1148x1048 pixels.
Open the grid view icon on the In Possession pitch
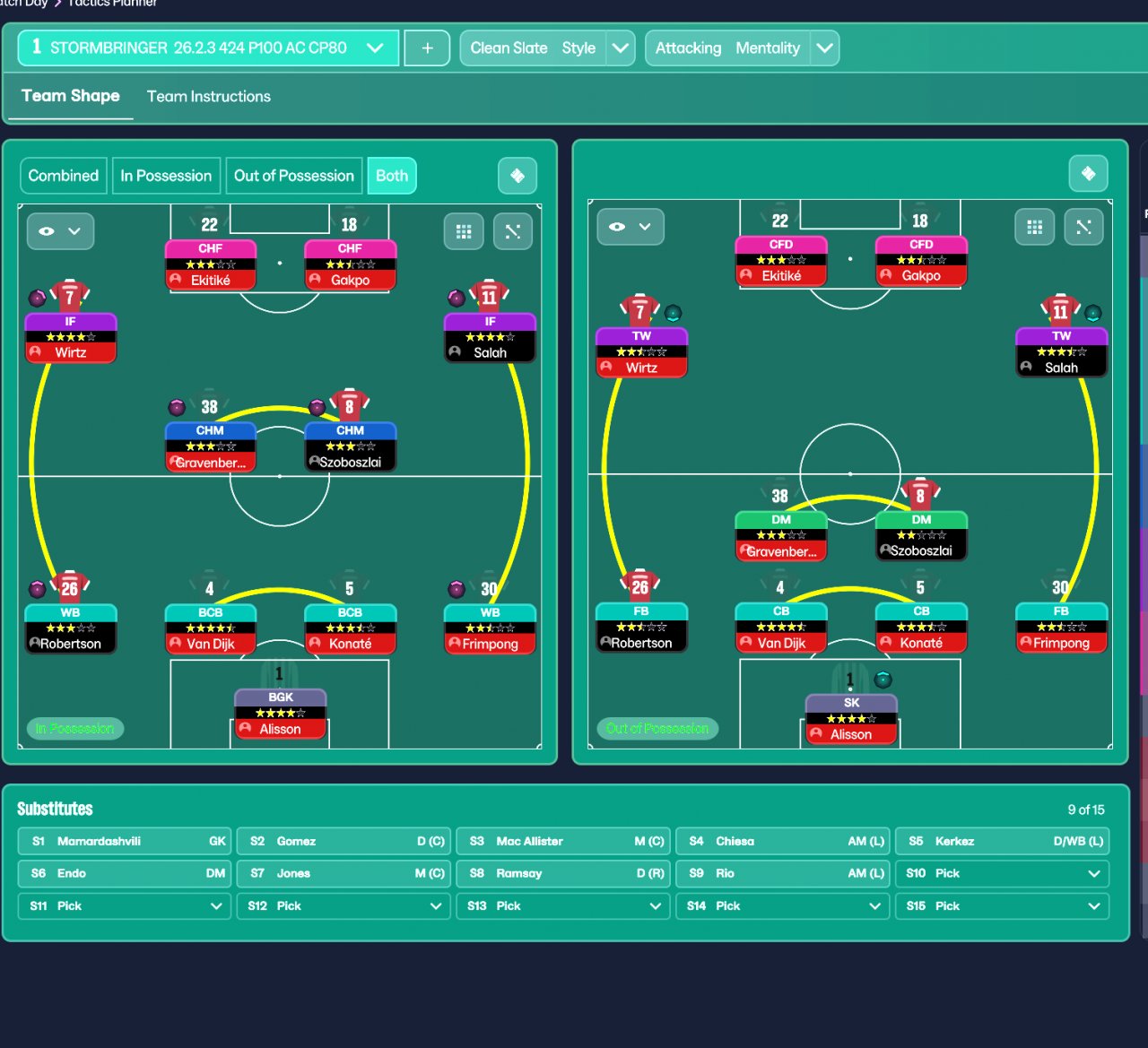pos(464,231)
